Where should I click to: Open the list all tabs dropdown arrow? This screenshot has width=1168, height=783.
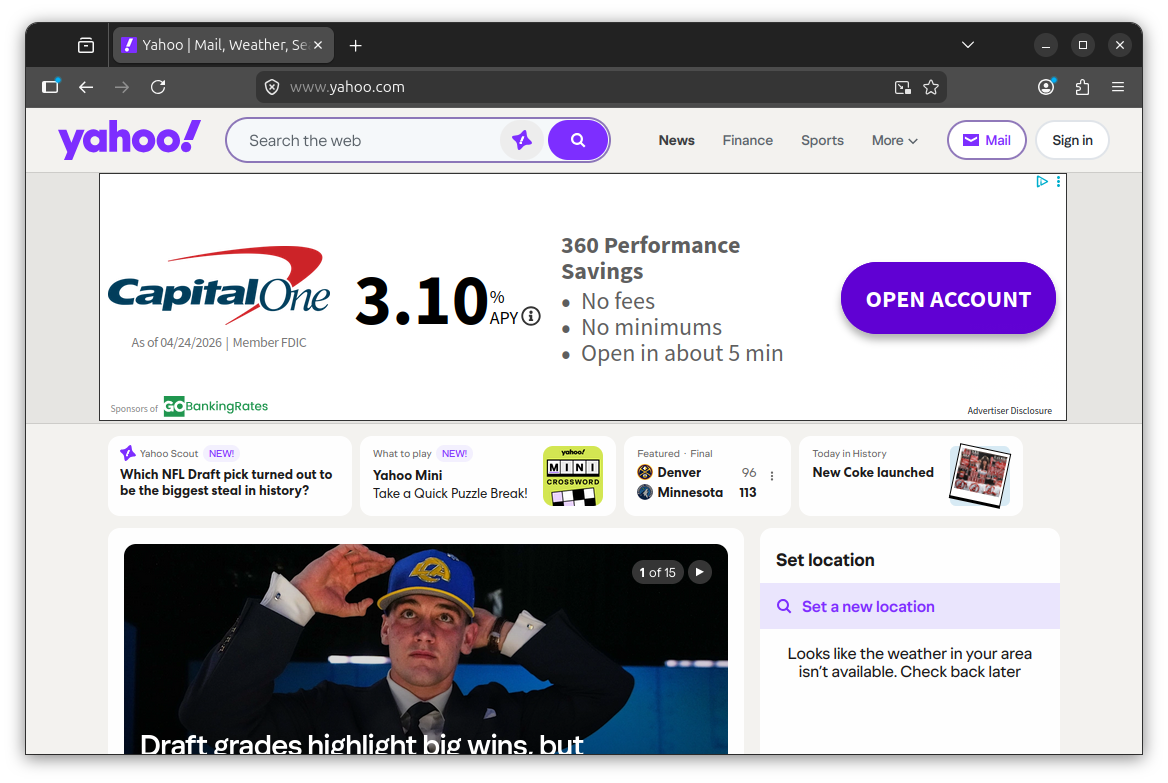pyautogui.click(x=967, y=45)
